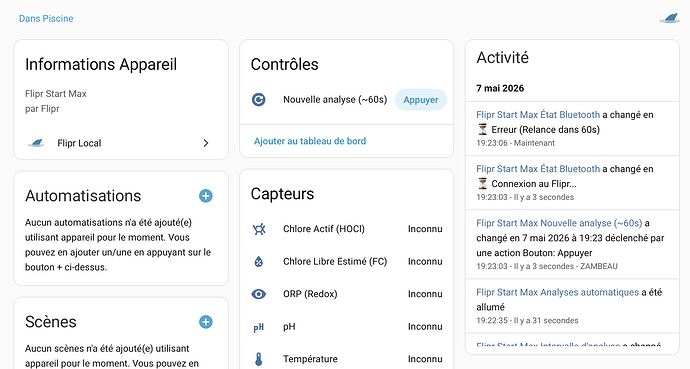The height and width of the screenshot is (369, 690).
Task: Click the Flipr Local text entry
Action: pyautogui.click(x=79, y=143)
